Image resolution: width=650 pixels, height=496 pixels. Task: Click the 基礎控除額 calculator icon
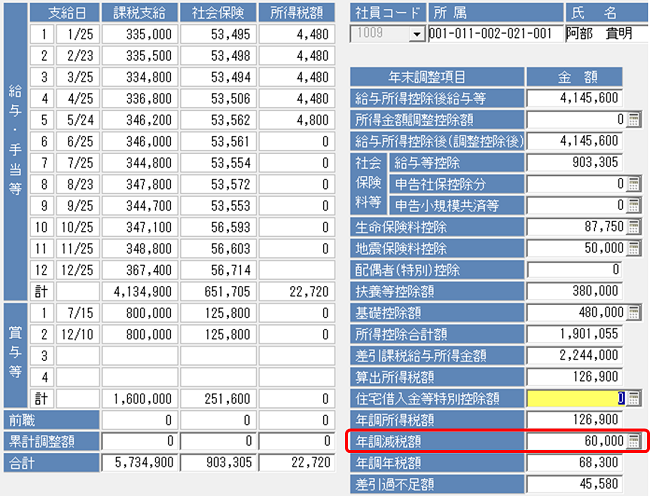633,312
